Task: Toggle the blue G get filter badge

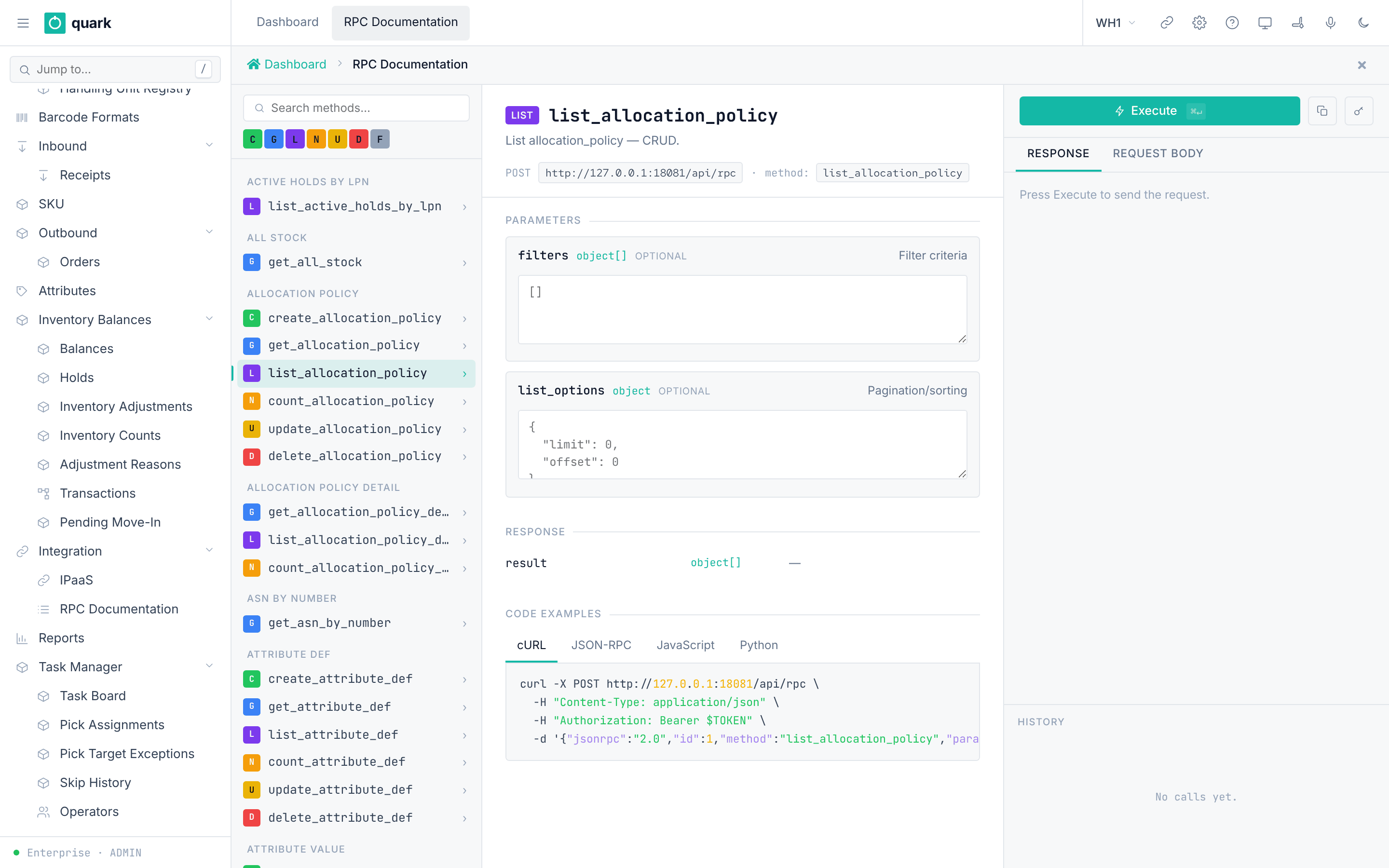Action: pyautogui.click(x=274, y=139)
